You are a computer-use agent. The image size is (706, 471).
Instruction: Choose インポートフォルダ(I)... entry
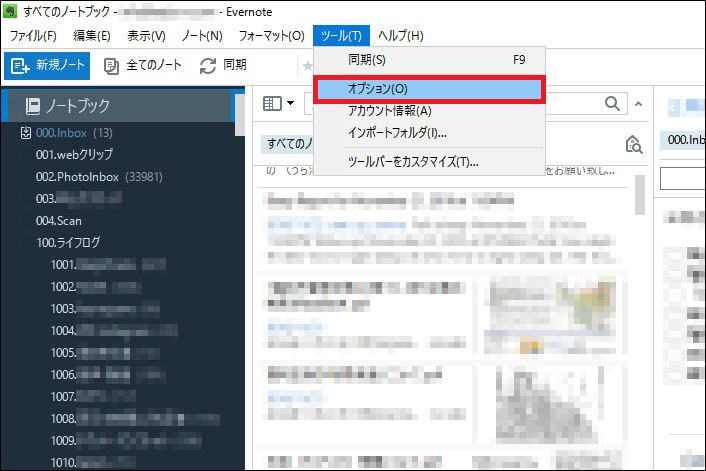click(430, 133)
